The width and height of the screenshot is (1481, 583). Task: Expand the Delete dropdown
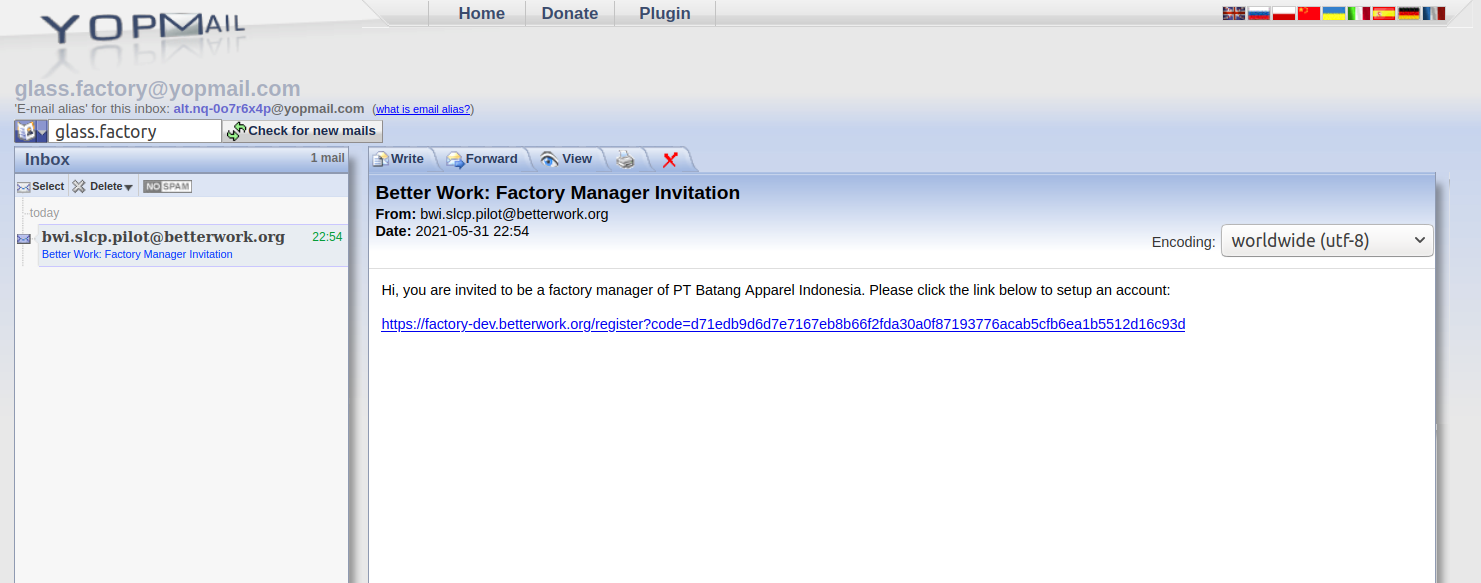point(103,186)
